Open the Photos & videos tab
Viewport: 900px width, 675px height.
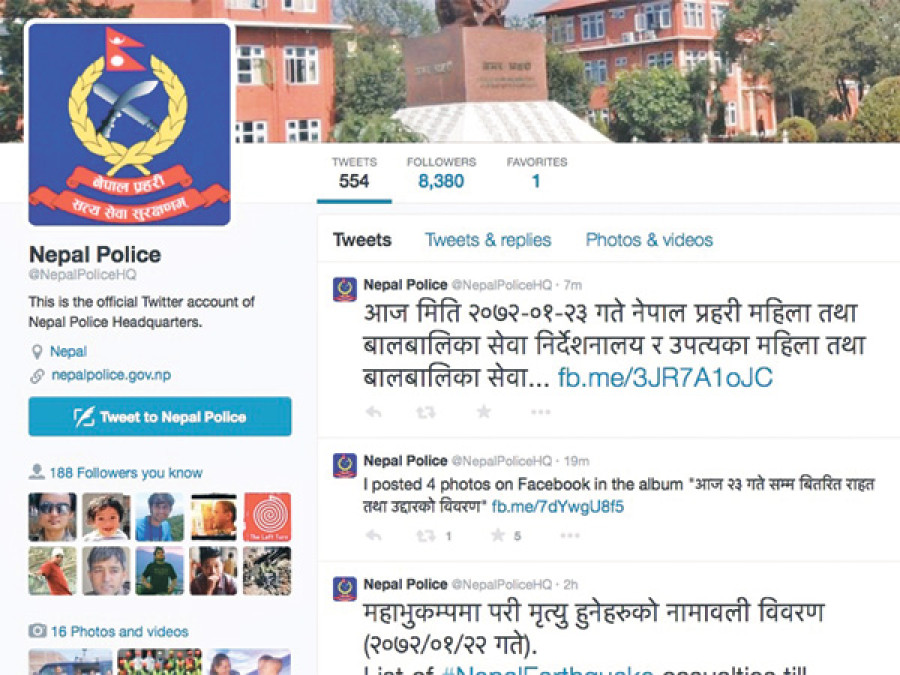649,240
